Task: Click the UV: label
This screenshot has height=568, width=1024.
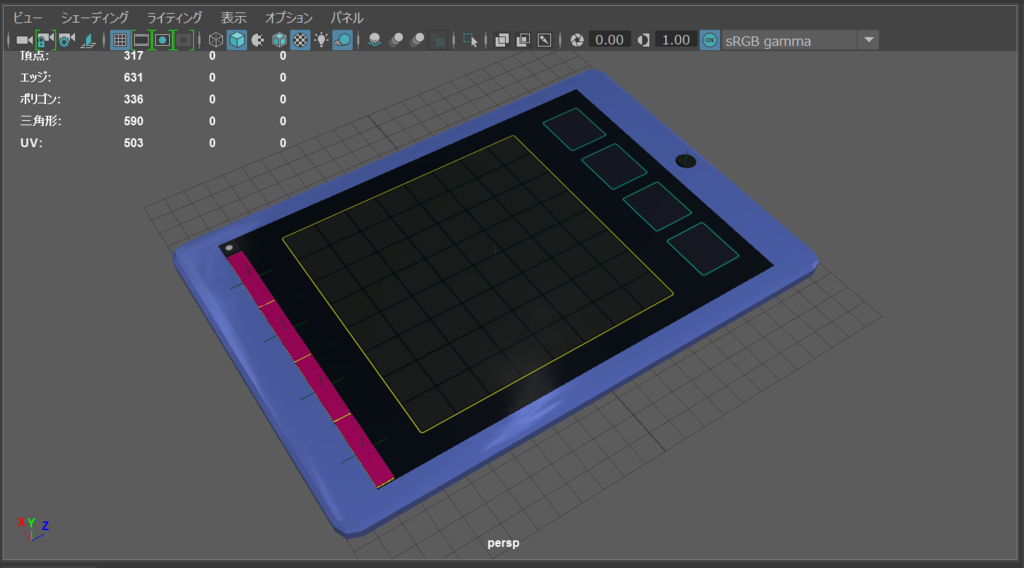Action: point(31,143)
